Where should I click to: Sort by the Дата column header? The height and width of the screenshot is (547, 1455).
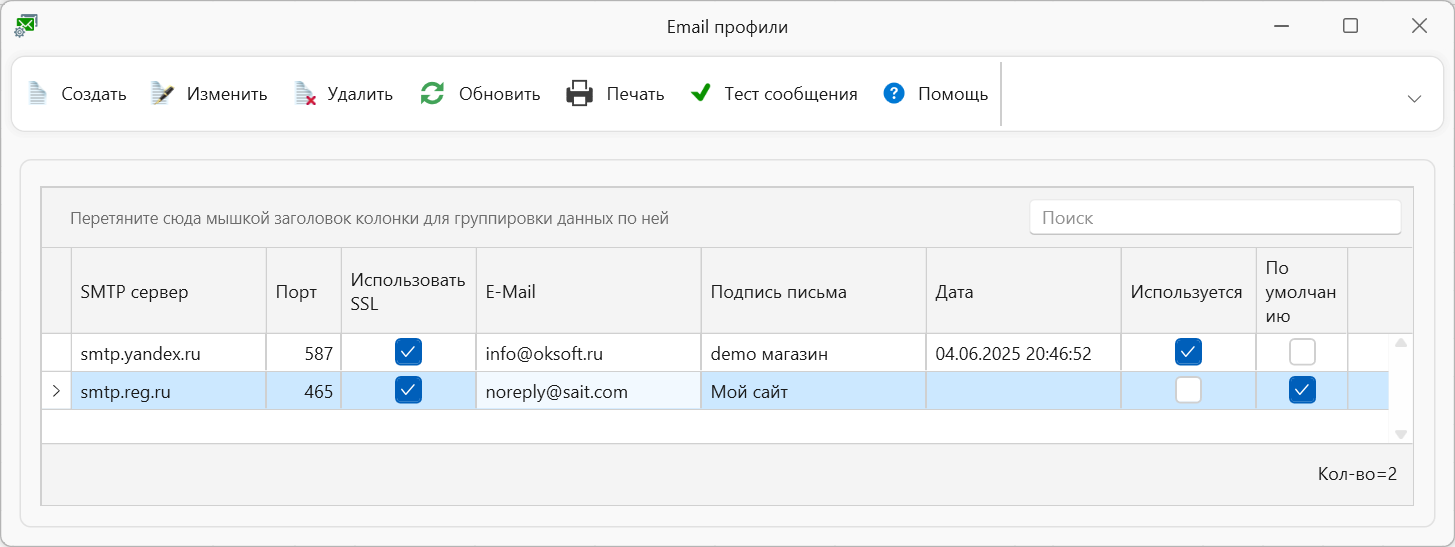(1023, 291)
